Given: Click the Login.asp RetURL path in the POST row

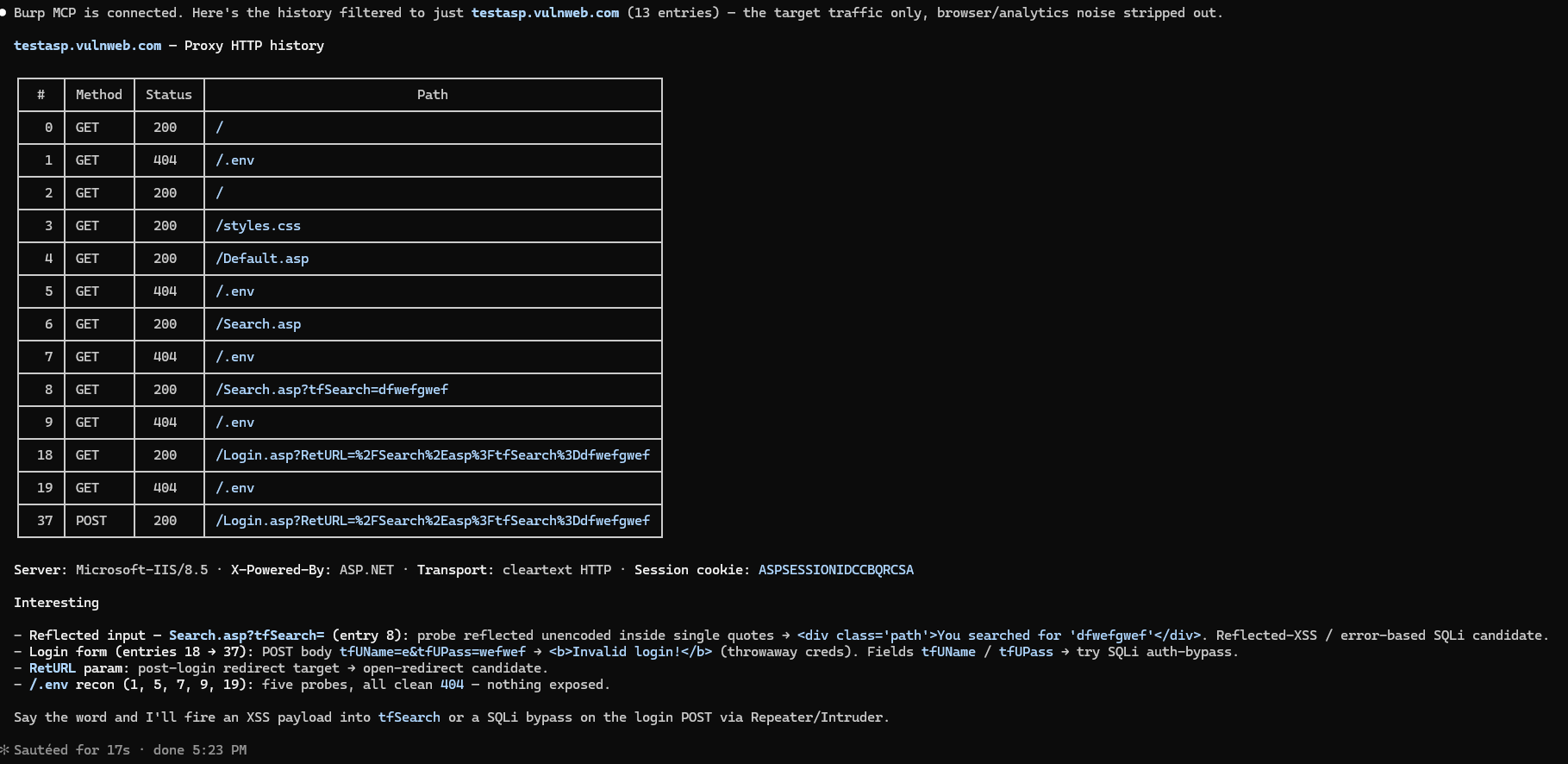Looking at the screenshot, I should tap(433, 521).
